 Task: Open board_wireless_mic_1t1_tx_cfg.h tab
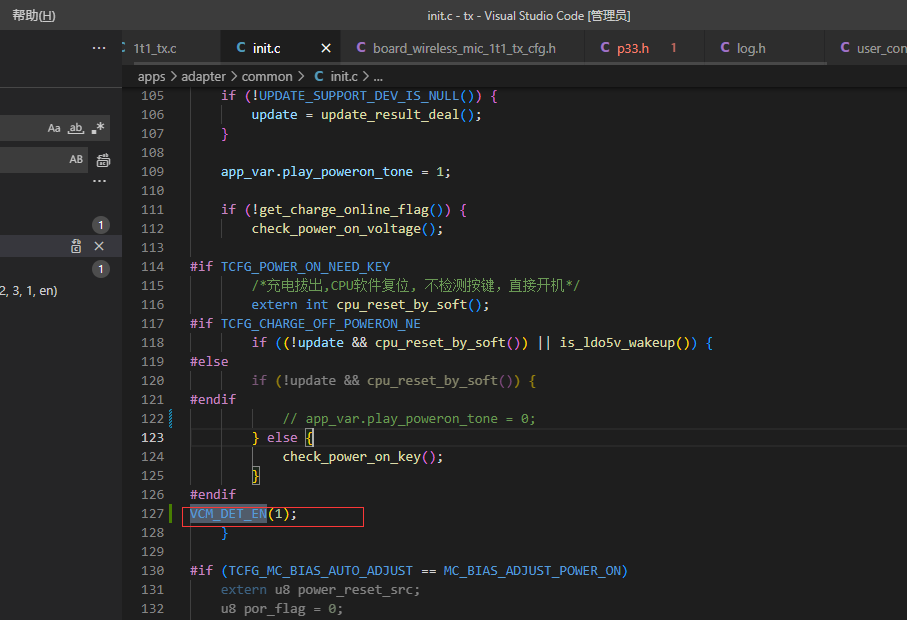(464, 49)
